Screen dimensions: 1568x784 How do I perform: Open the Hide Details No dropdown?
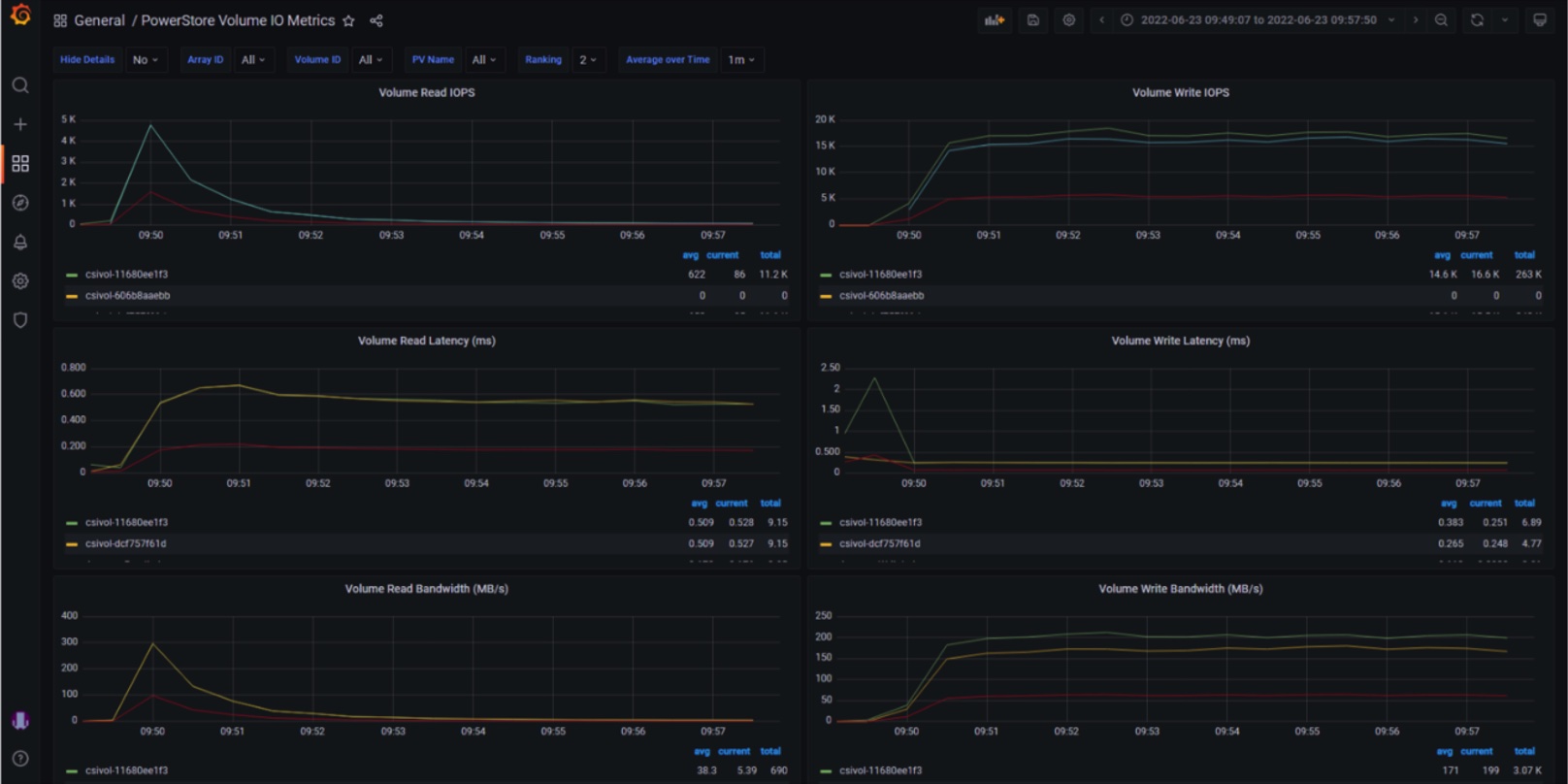146,59
